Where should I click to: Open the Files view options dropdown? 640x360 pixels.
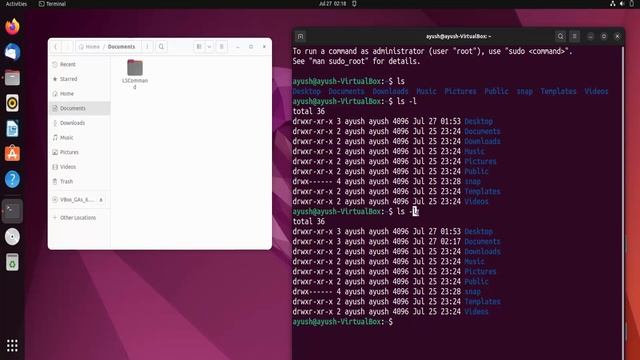click(209, 47)
